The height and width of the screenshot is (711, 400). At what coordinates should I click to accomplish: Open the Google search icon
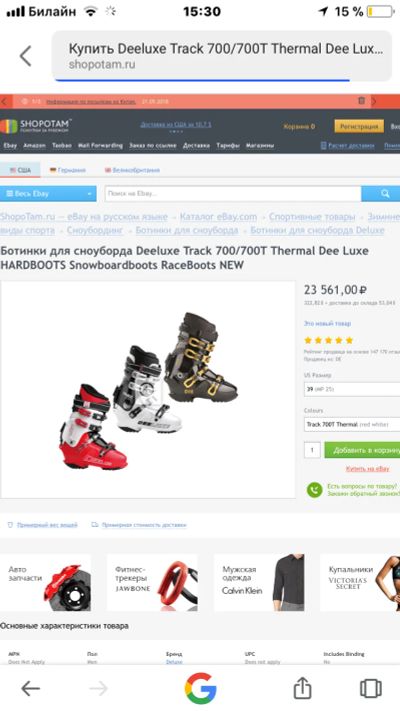(x=200, y=688)
